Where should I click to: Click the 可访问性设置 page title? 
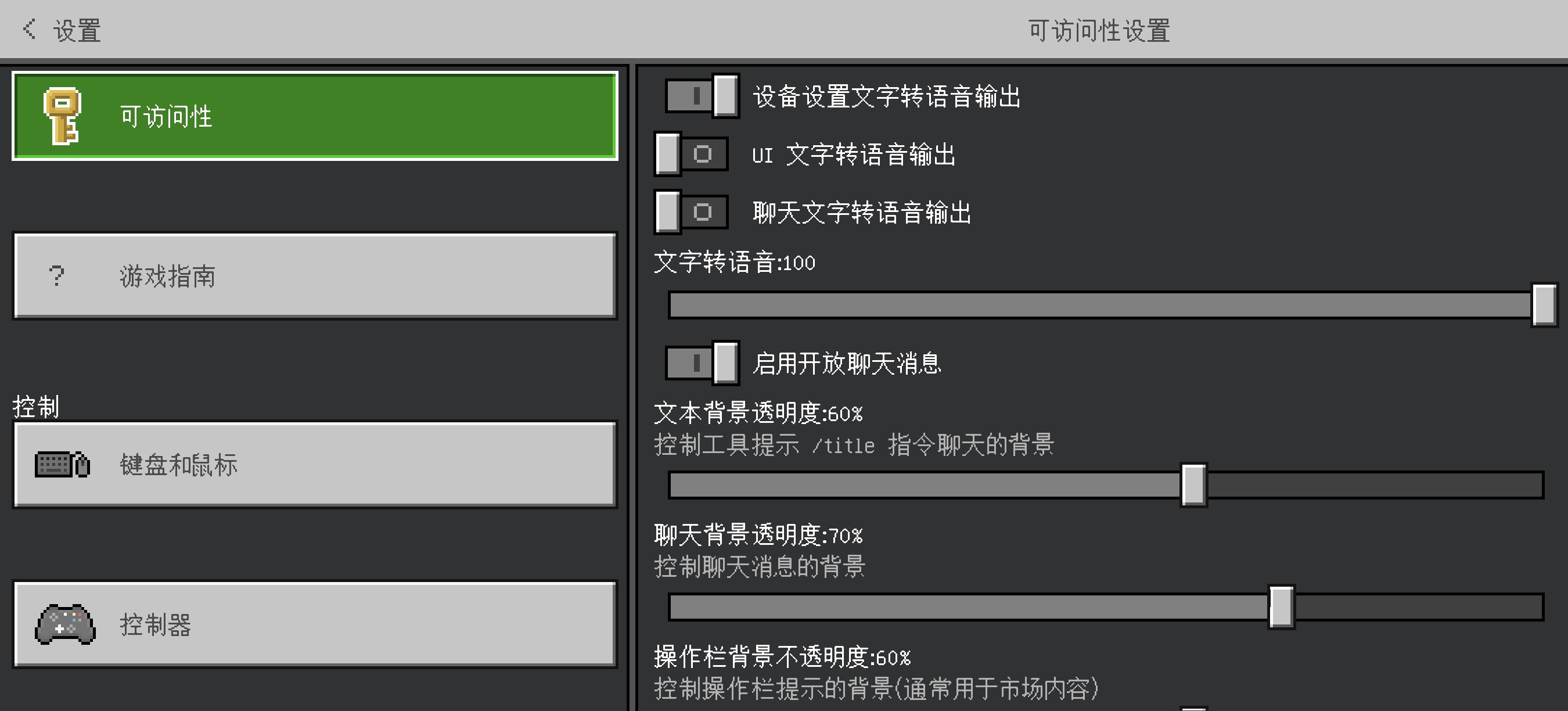[1099, 30]
